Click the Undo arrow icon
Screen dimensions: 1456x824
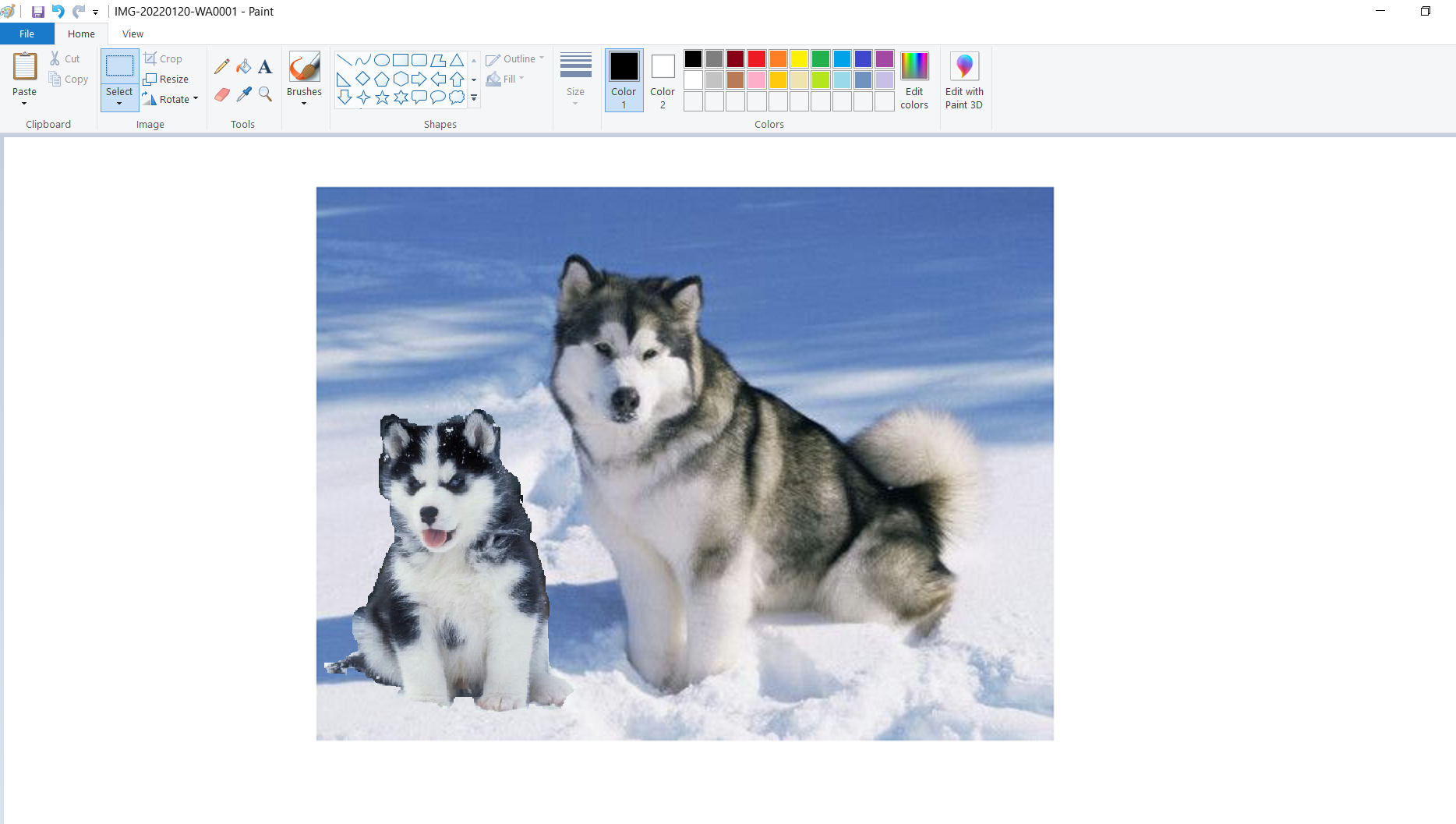58,12
